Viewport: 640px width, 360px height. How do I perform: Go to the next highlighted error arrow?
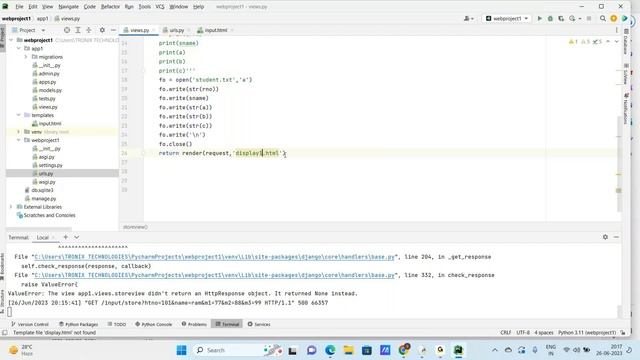pos(616,42)
